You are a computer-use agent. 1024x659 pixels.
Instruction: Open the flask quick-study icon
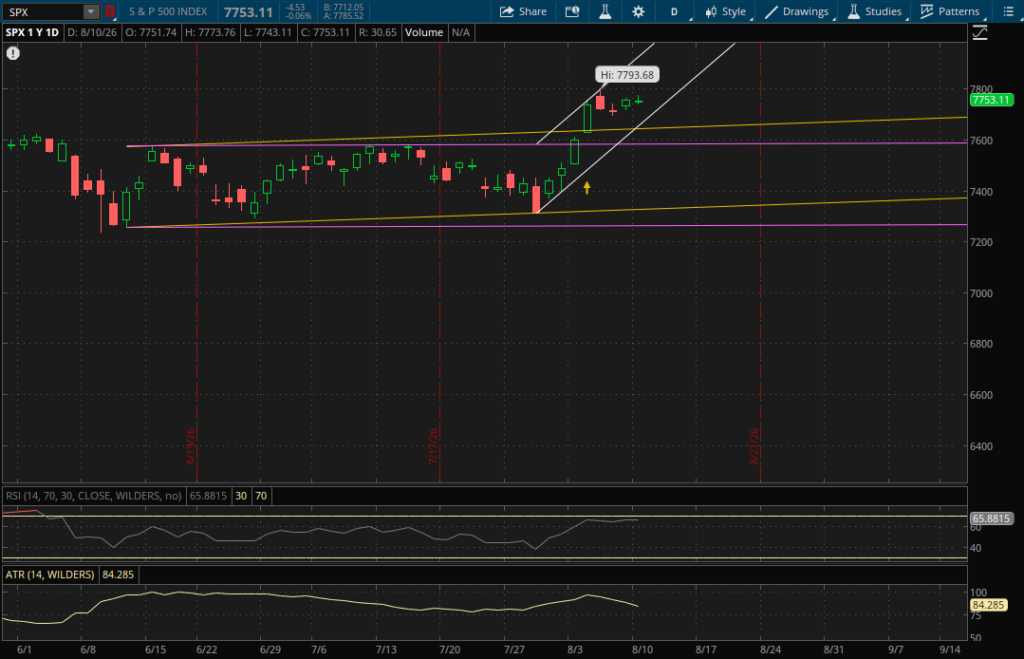(x=605, y=11)
